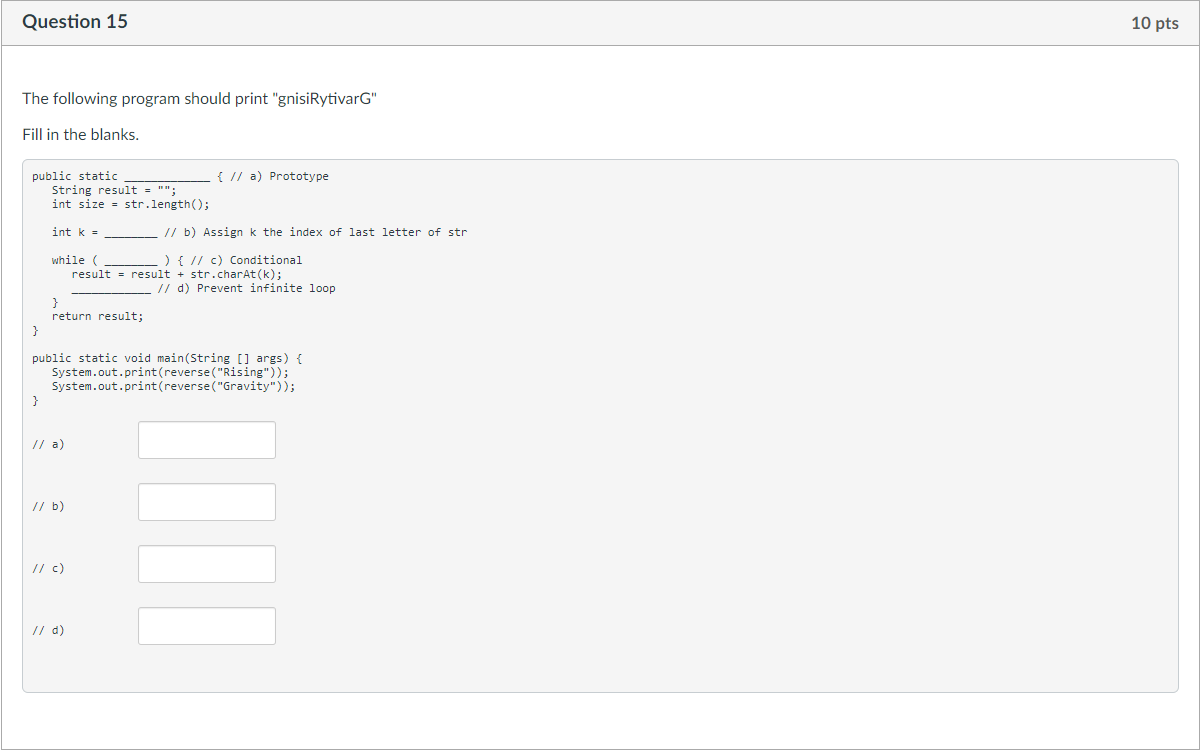1201x750 pixels.
Task: Click the return result; code line
Action: coord(98,316)
